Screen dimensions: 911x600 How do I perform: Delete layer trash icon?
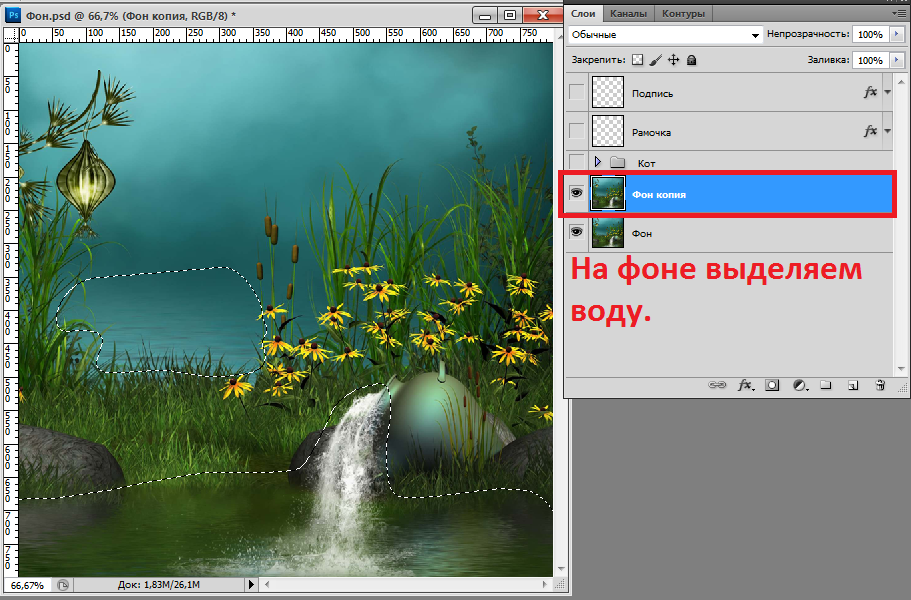pyautogui.click(x=880, y=385)
